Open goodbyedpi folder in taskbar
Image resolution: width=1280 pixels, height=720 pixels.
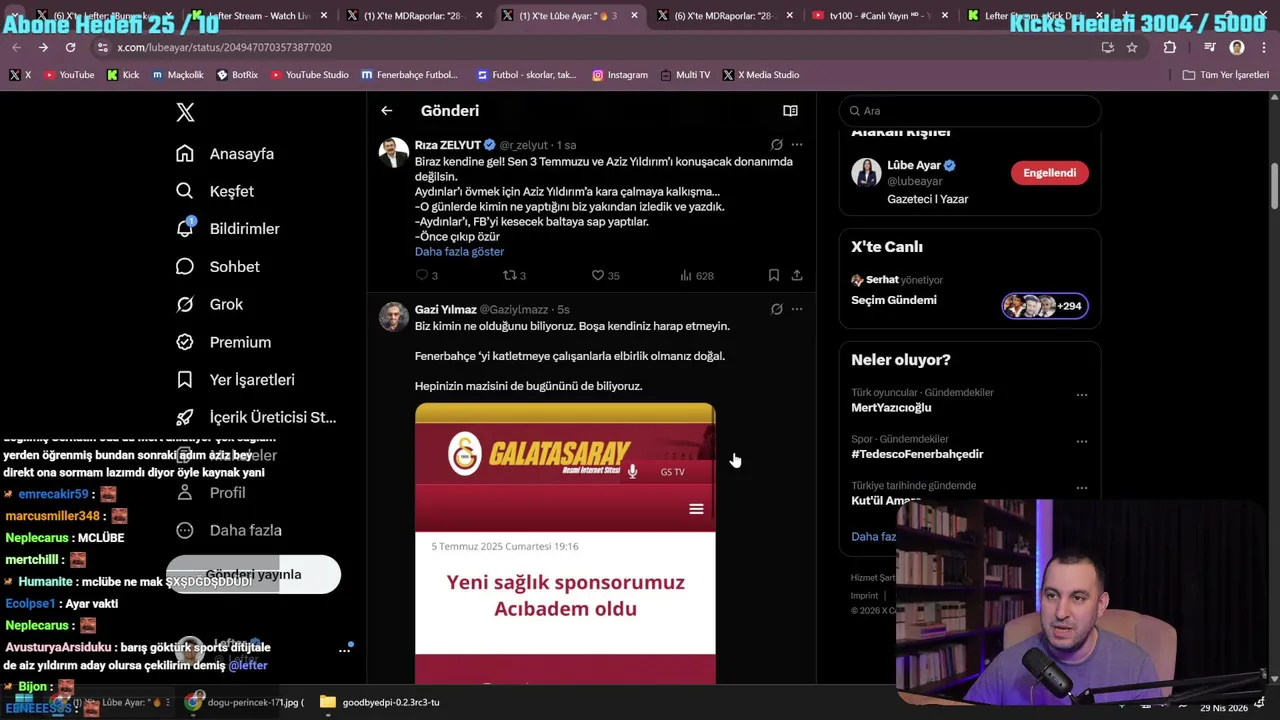tap(380, 702)
